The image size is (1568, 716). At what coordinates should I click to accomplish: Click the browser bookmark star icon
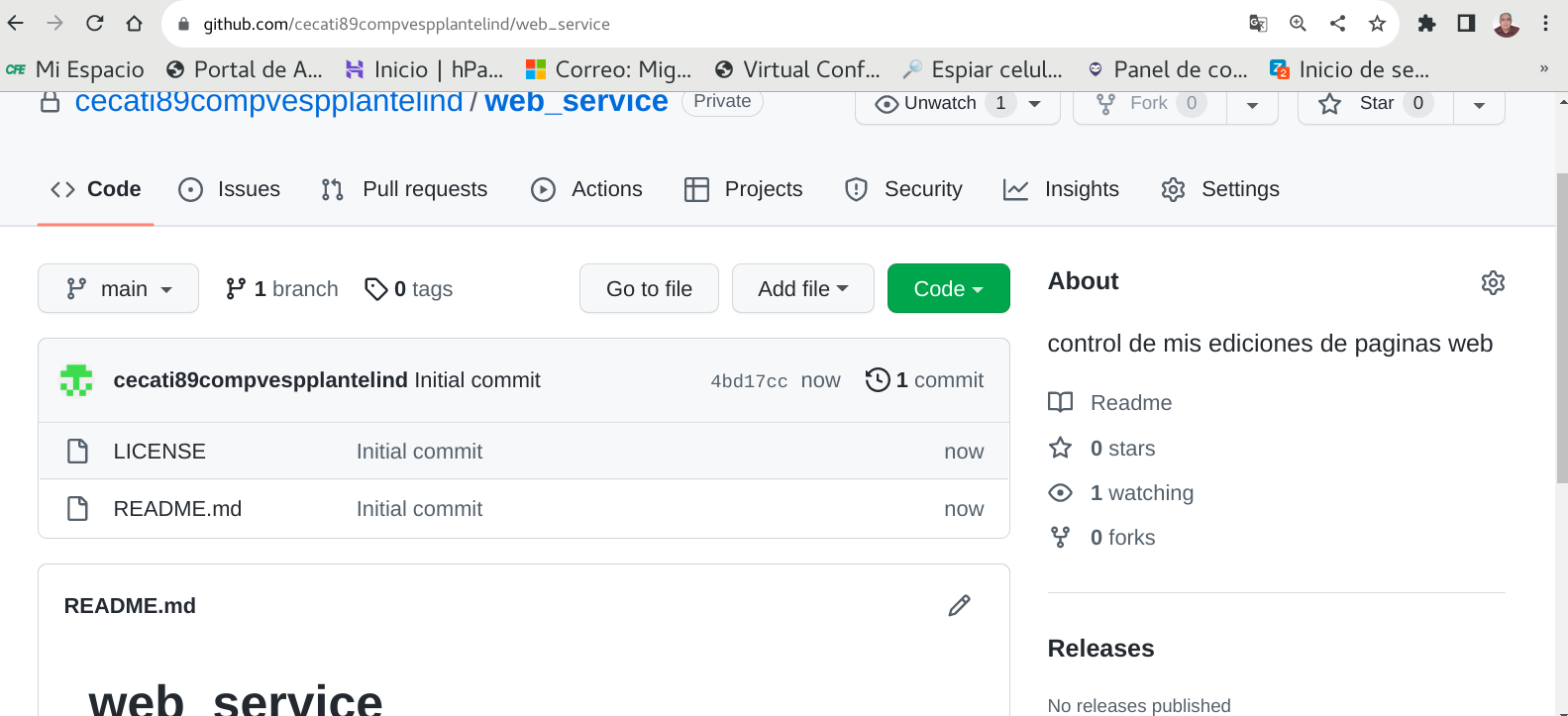[x=1377, y=24]
